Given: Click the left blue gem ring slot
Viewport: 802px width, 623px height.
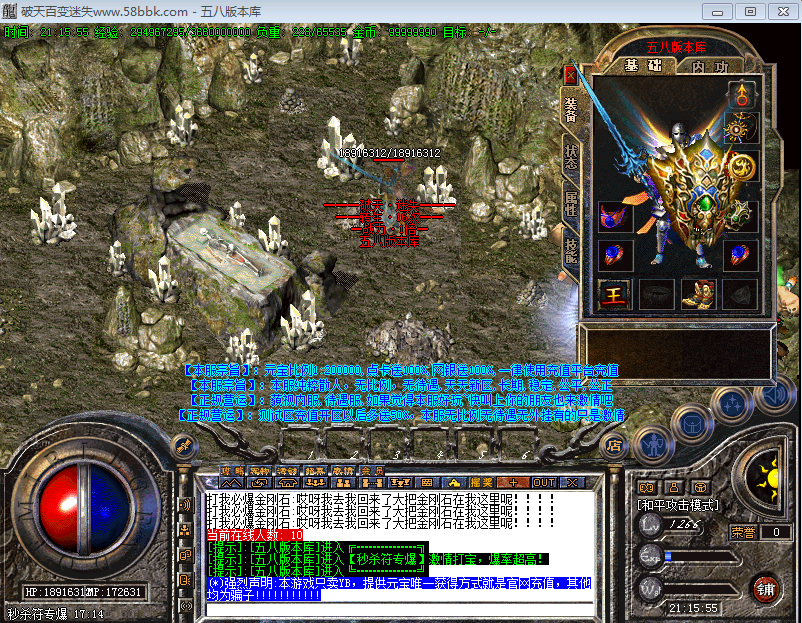Looking at the screenshot, I should 615,255.
